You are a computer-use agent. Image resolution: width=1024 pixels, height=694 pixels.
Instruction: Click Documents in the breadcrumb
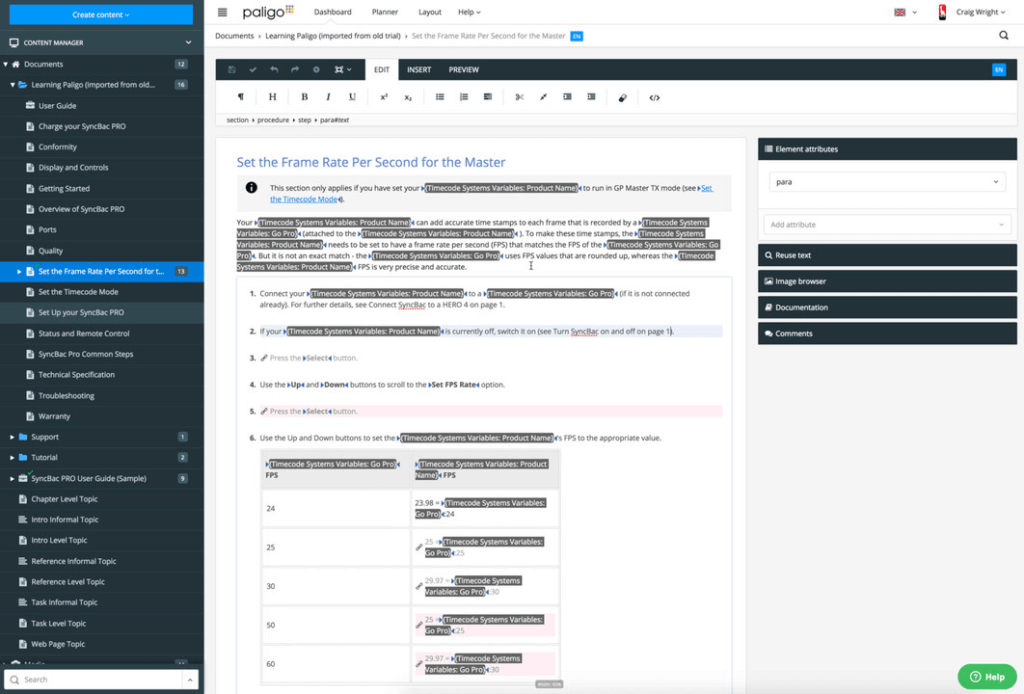(x=234, y=36)
